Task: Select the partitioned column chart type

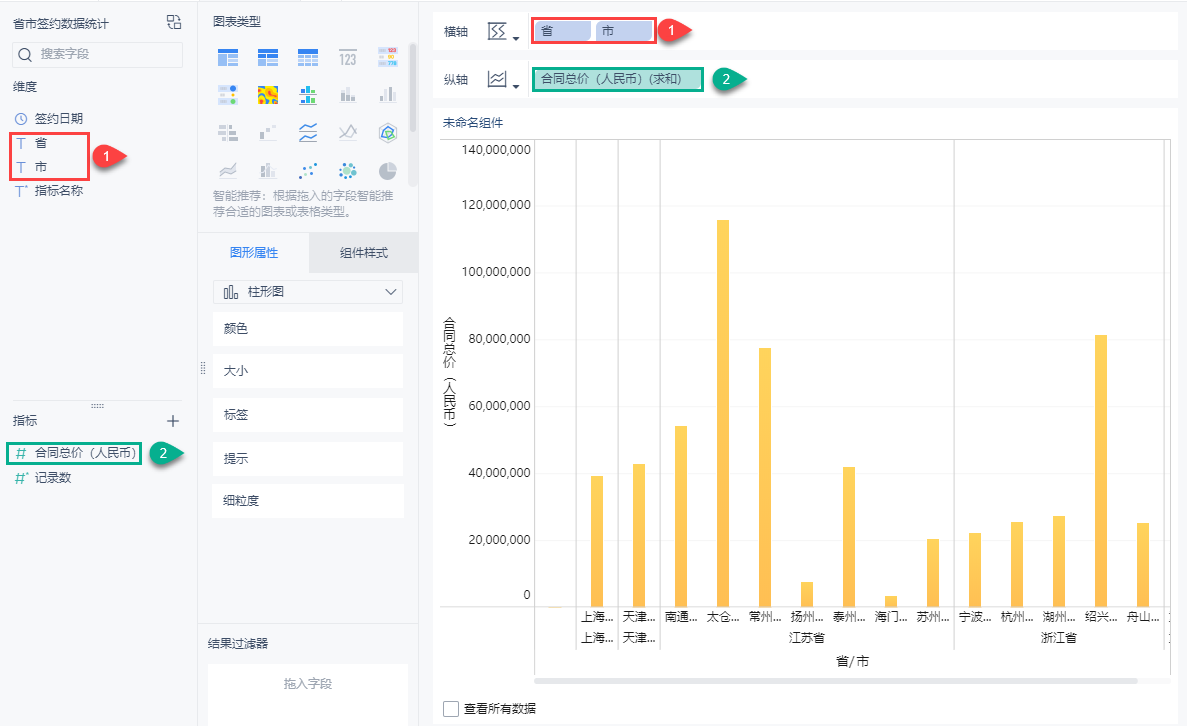Action: pos(308,95)
